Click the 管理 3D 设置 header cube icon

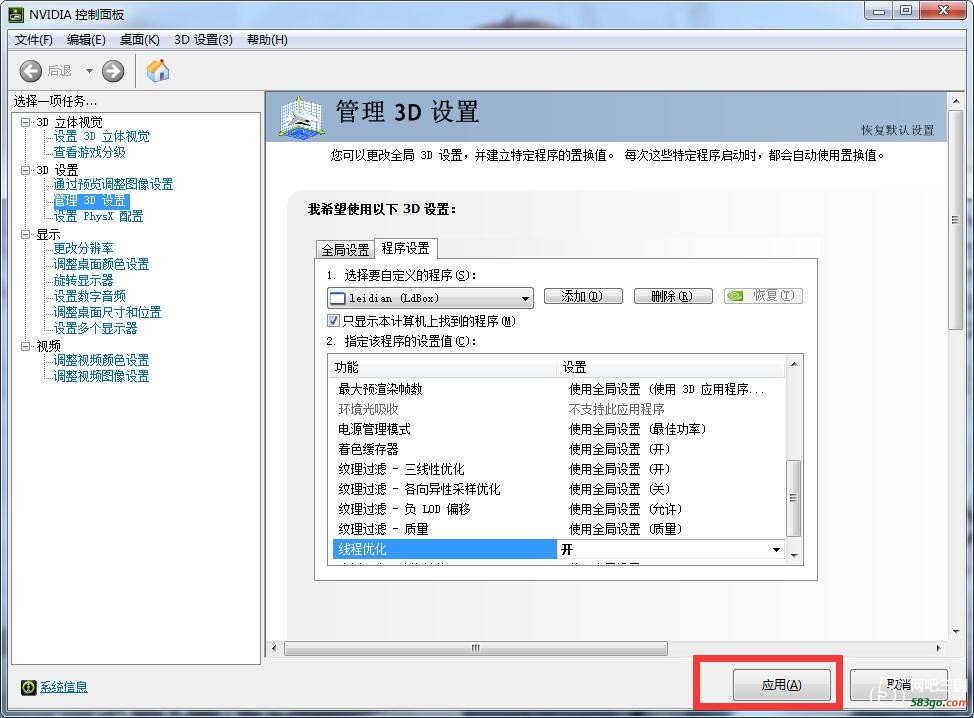(x=301, y=116)
